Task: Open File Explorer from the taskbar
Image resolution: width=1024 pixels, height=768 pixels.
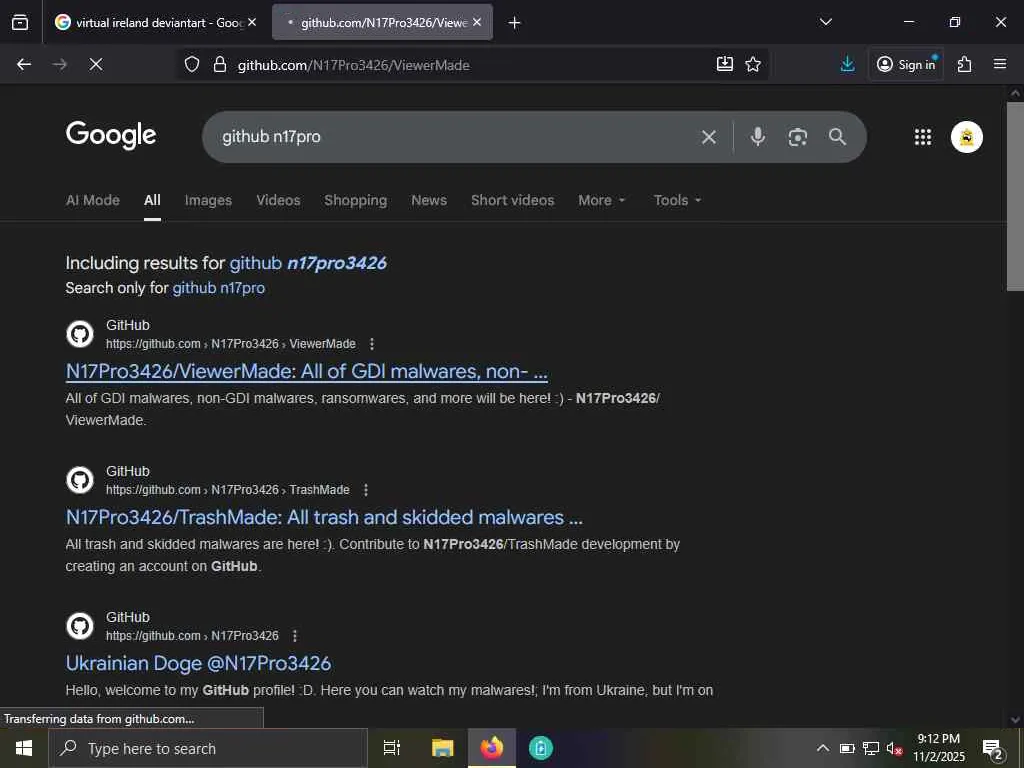Action: point(442,748)
